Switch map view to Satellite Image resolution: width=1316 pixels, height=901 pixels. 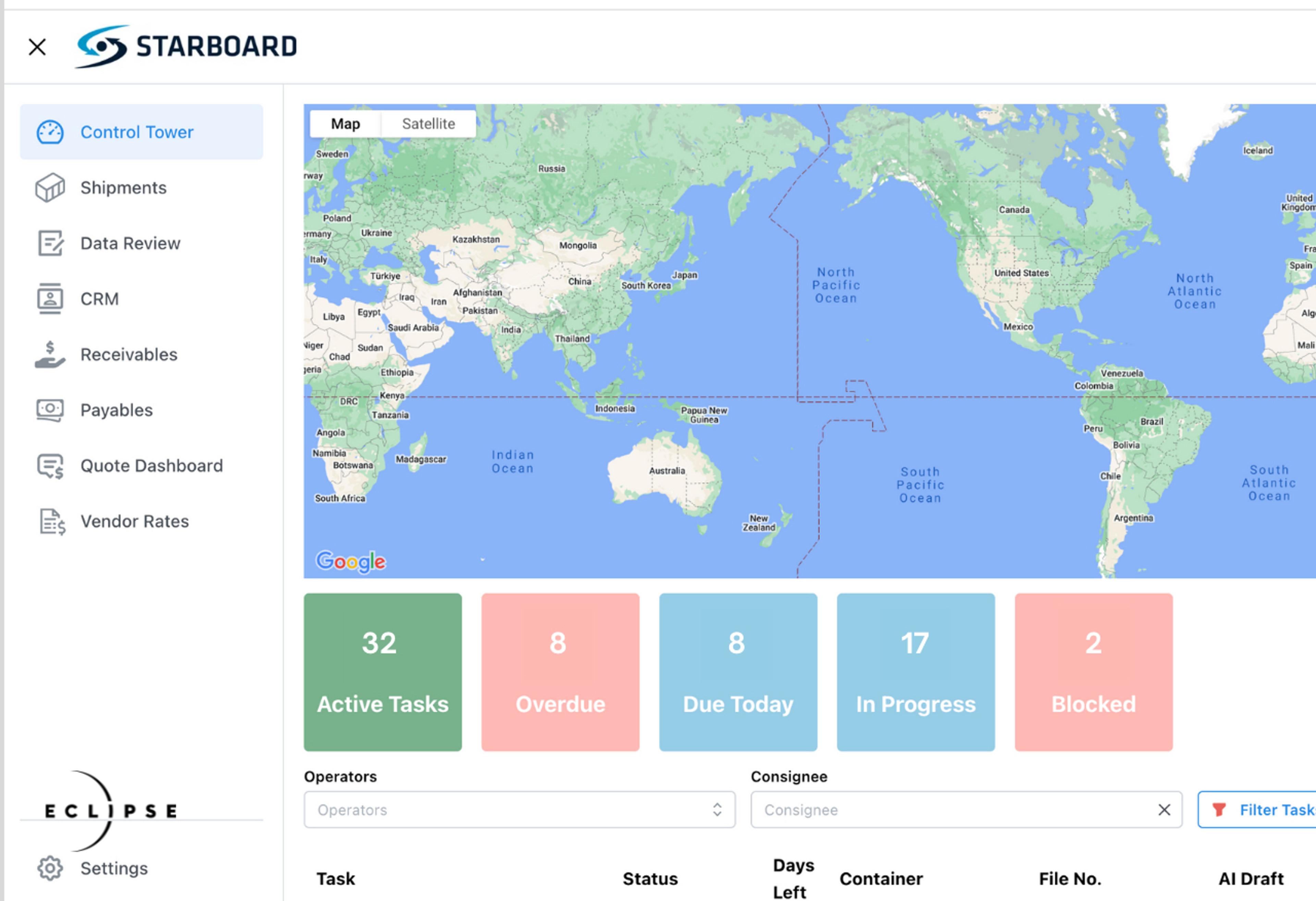coord(428,123)
